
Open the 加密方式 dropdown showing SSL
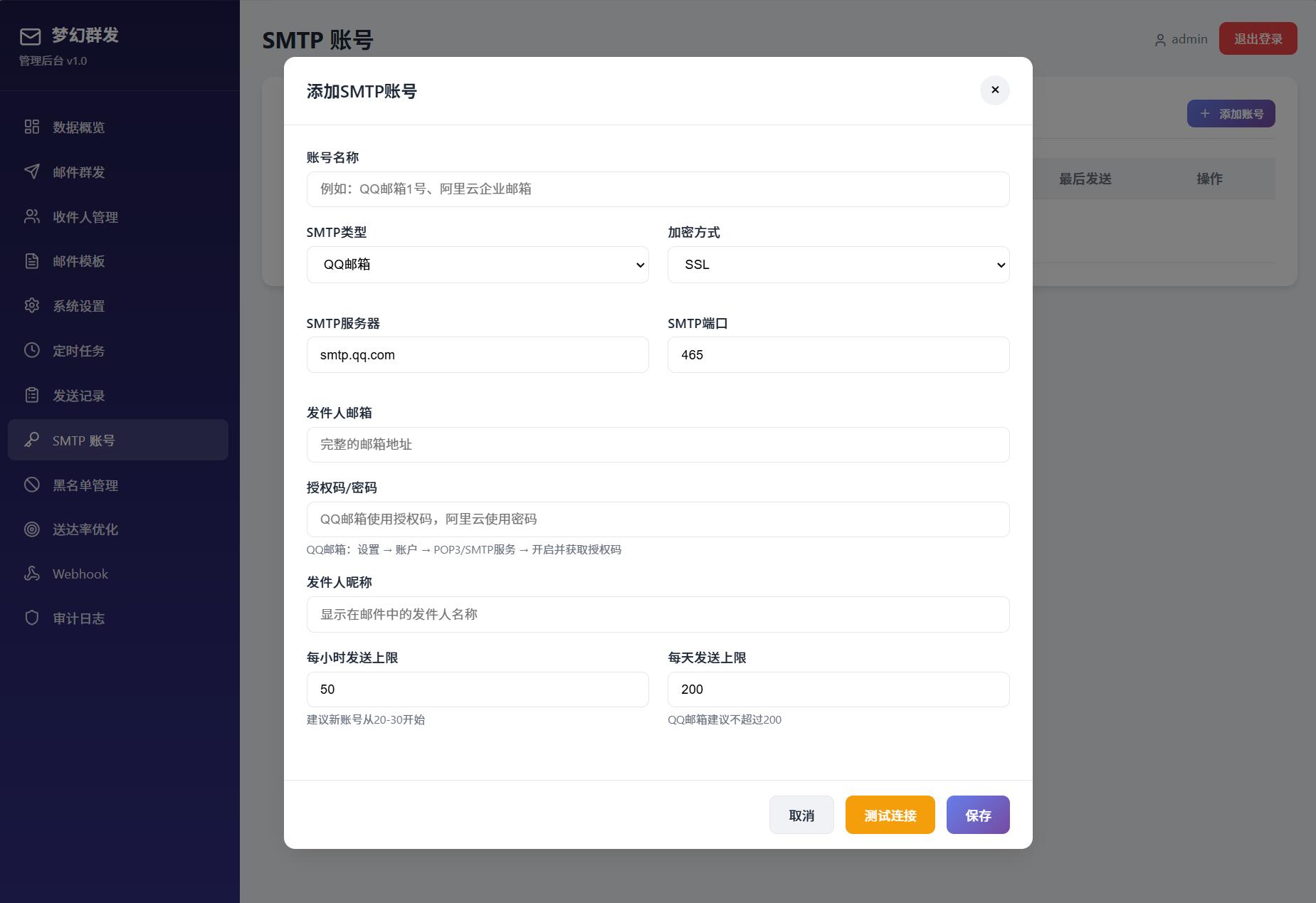(x=838, y=265)
